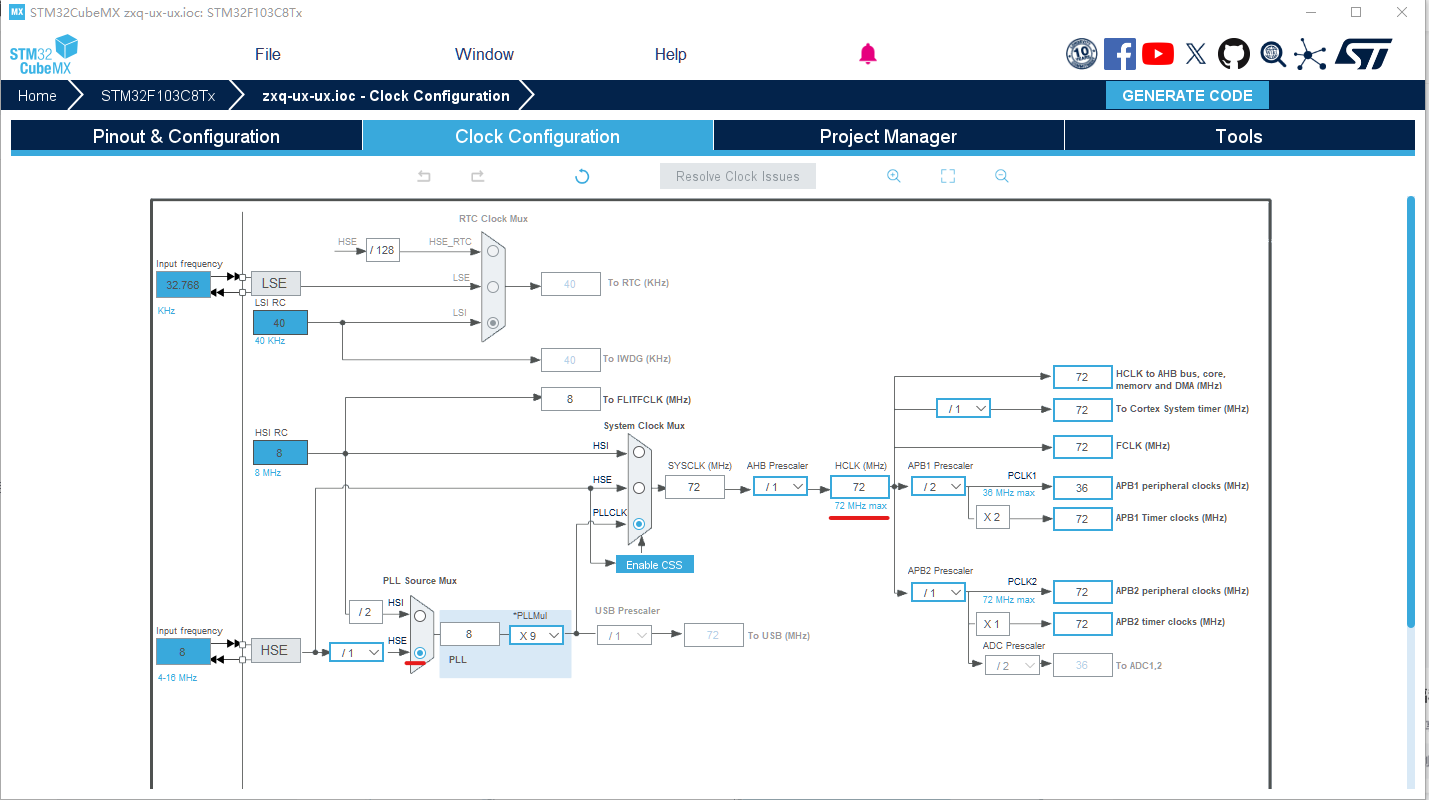Click APB1 peripheral clocks value 36
The width and height of the screenshot is (1429, 800).
click(x=1082, y=487)
